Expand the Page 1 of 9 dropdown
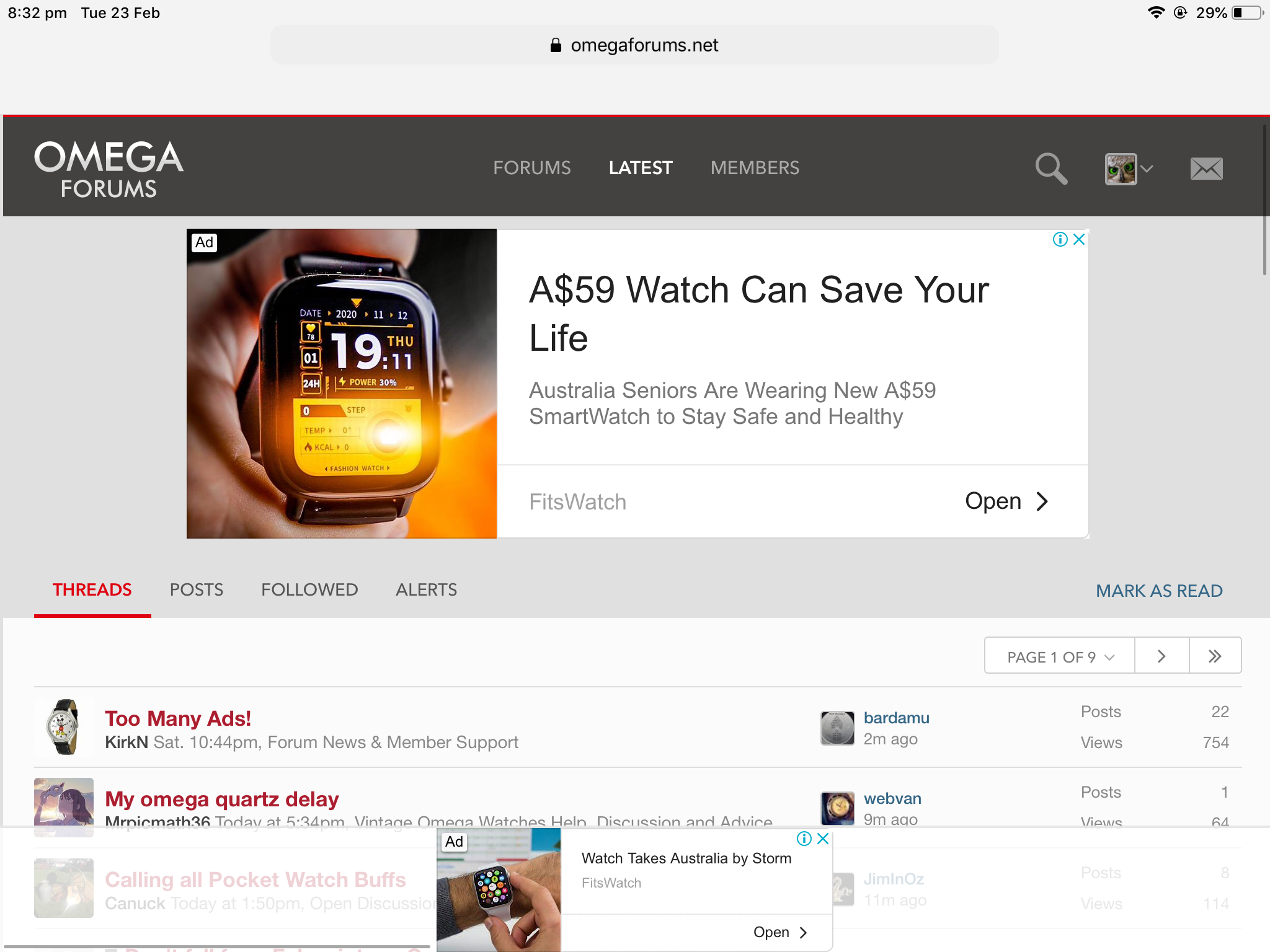The height and width of the screenshot is (952, 1270). pos(1060,656)
